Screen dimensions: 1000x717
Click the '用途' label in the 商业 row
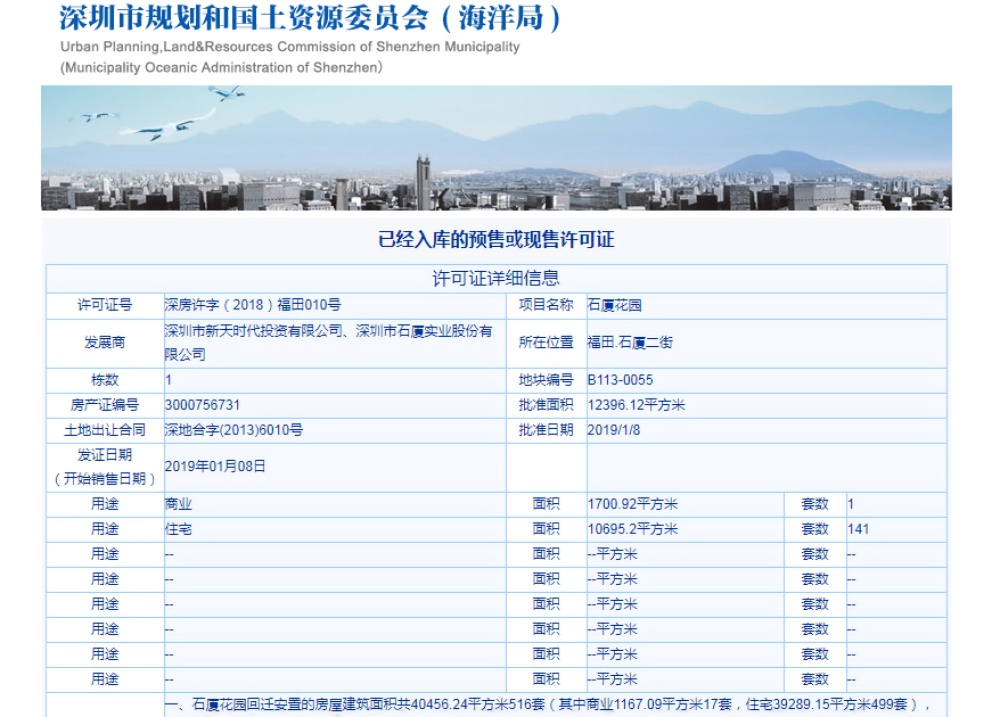coord(105,504)
